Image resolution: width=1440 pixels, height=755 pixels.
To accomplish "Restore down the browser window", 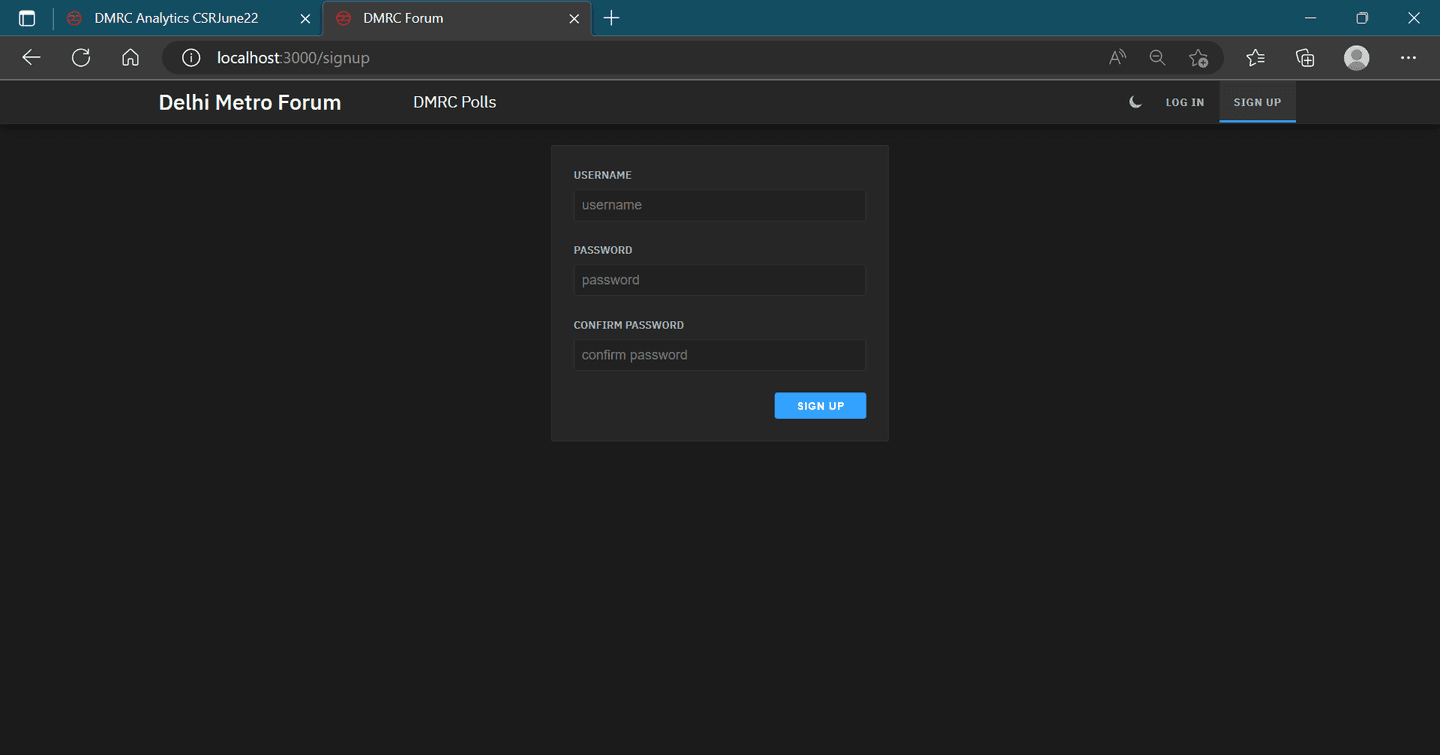I will tap(1362, 18).
